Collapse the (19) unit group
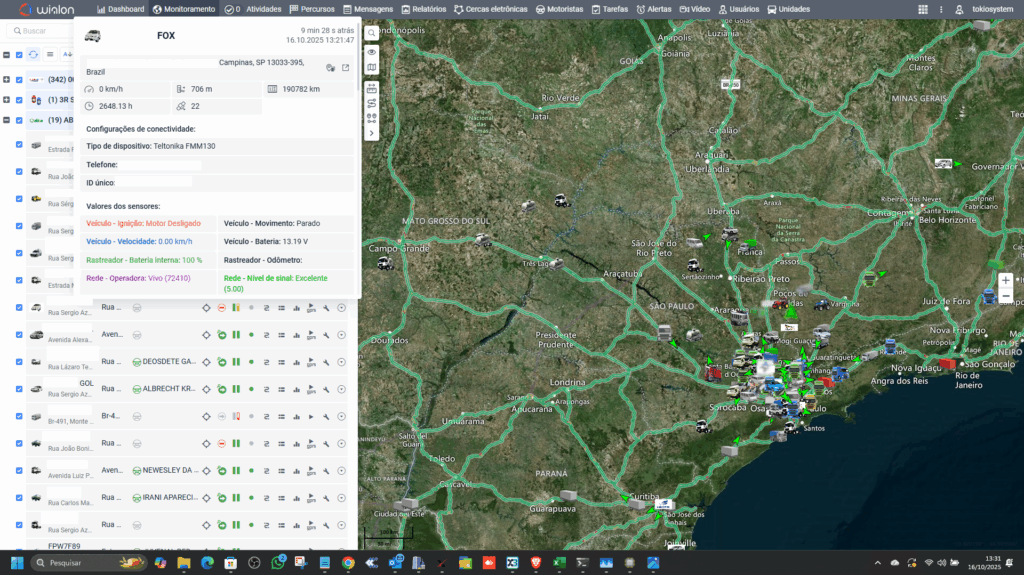This screenshot has width=1024, height=575. click(7, 120)
